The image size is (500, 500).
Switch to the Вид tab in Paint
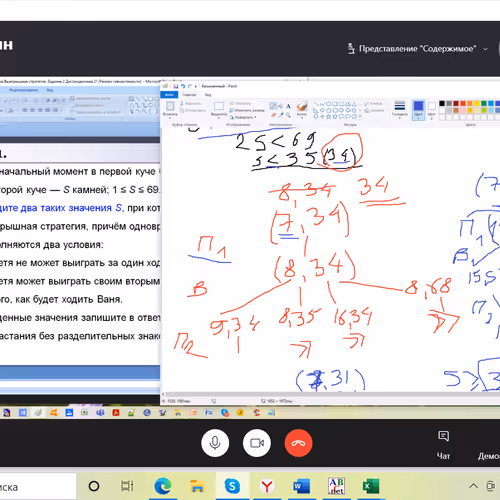208,95
